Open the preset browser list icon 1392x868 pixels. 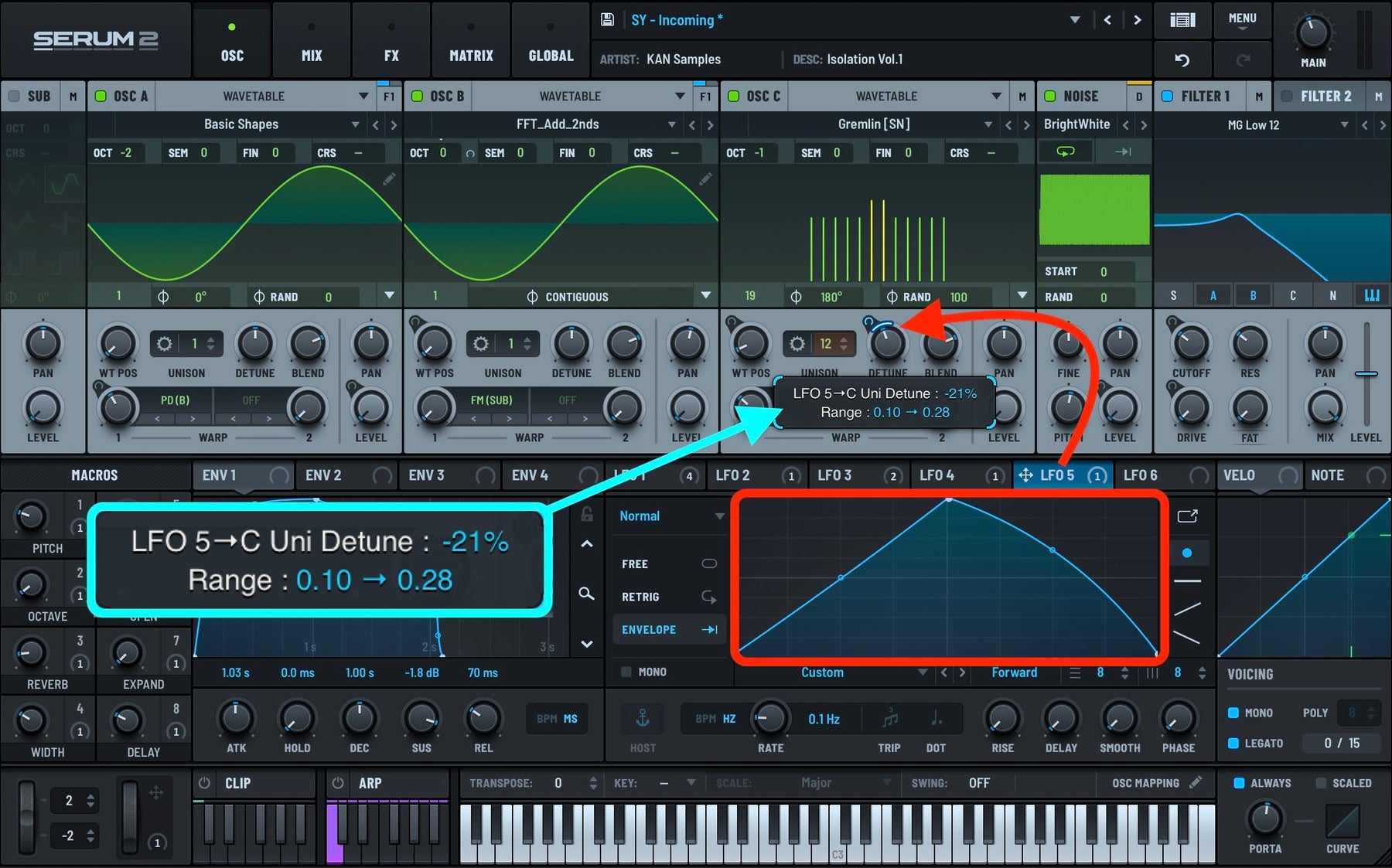(1182, 20)
